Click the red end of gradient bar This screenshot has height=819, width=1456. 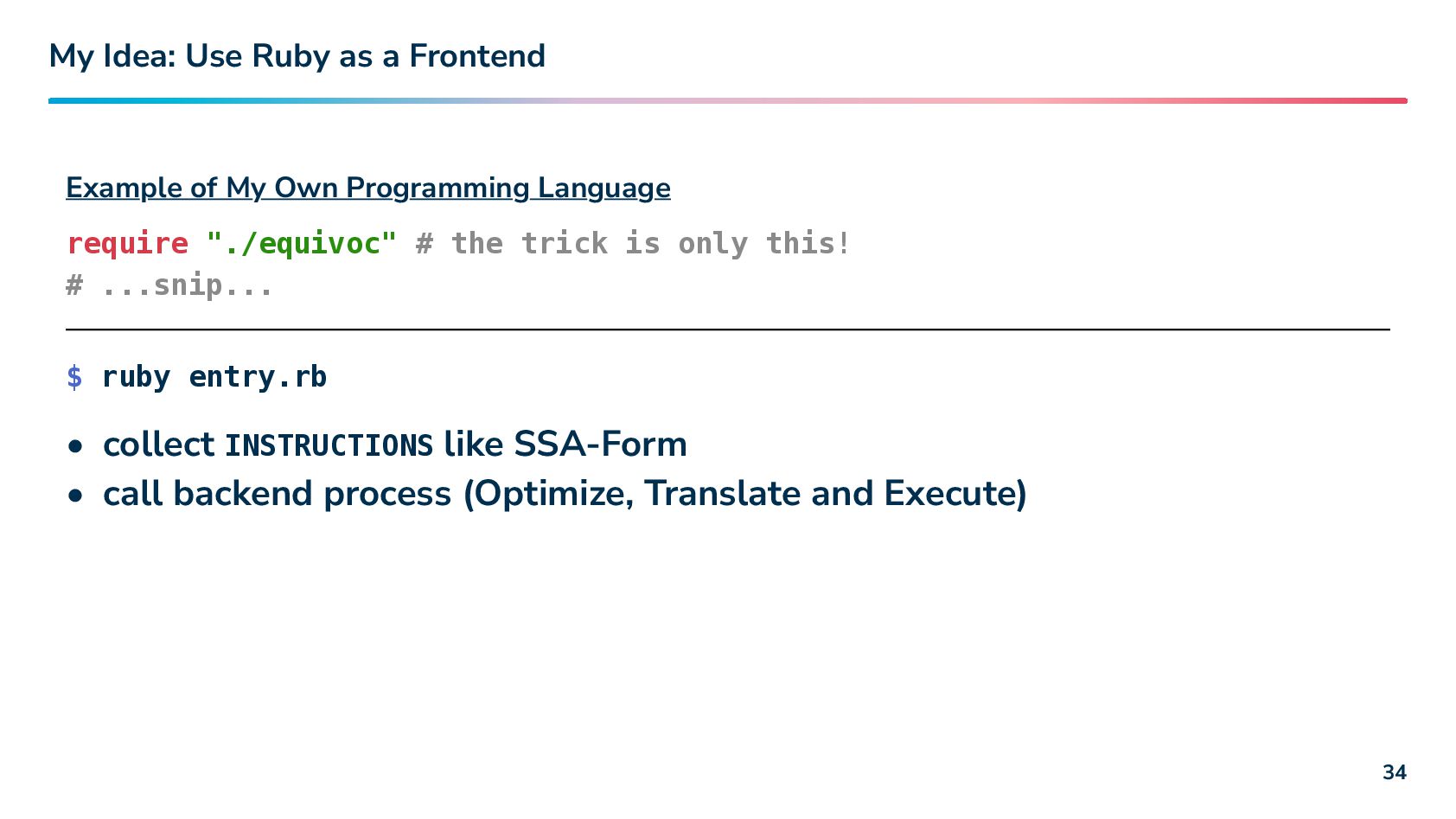coord(1394,100)
